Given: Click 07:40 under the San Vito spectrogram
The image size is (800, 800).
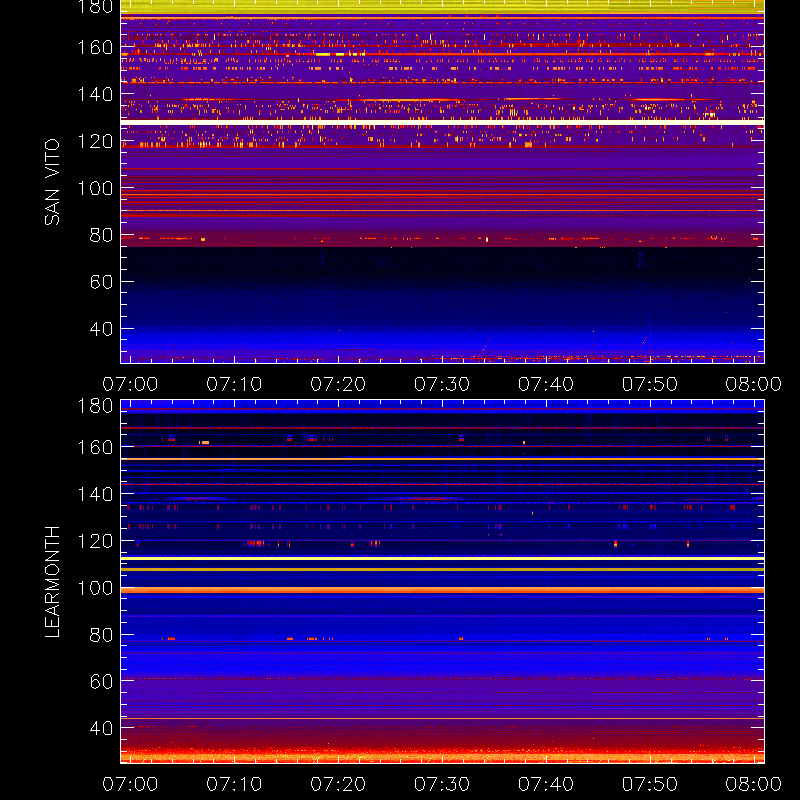Looking at the screenshot, I should click(x=546, y=384).
